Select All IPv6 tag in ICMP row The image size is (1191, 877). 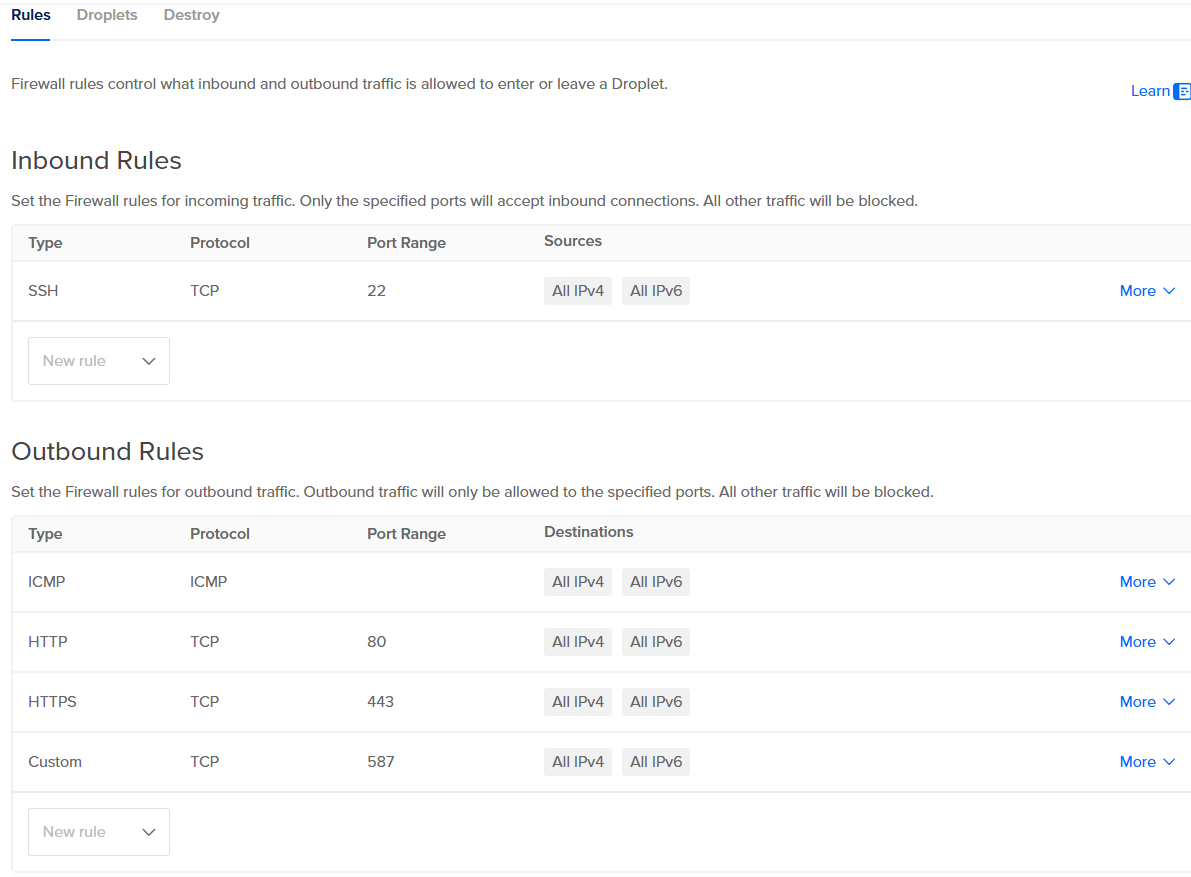coord(656,582)
